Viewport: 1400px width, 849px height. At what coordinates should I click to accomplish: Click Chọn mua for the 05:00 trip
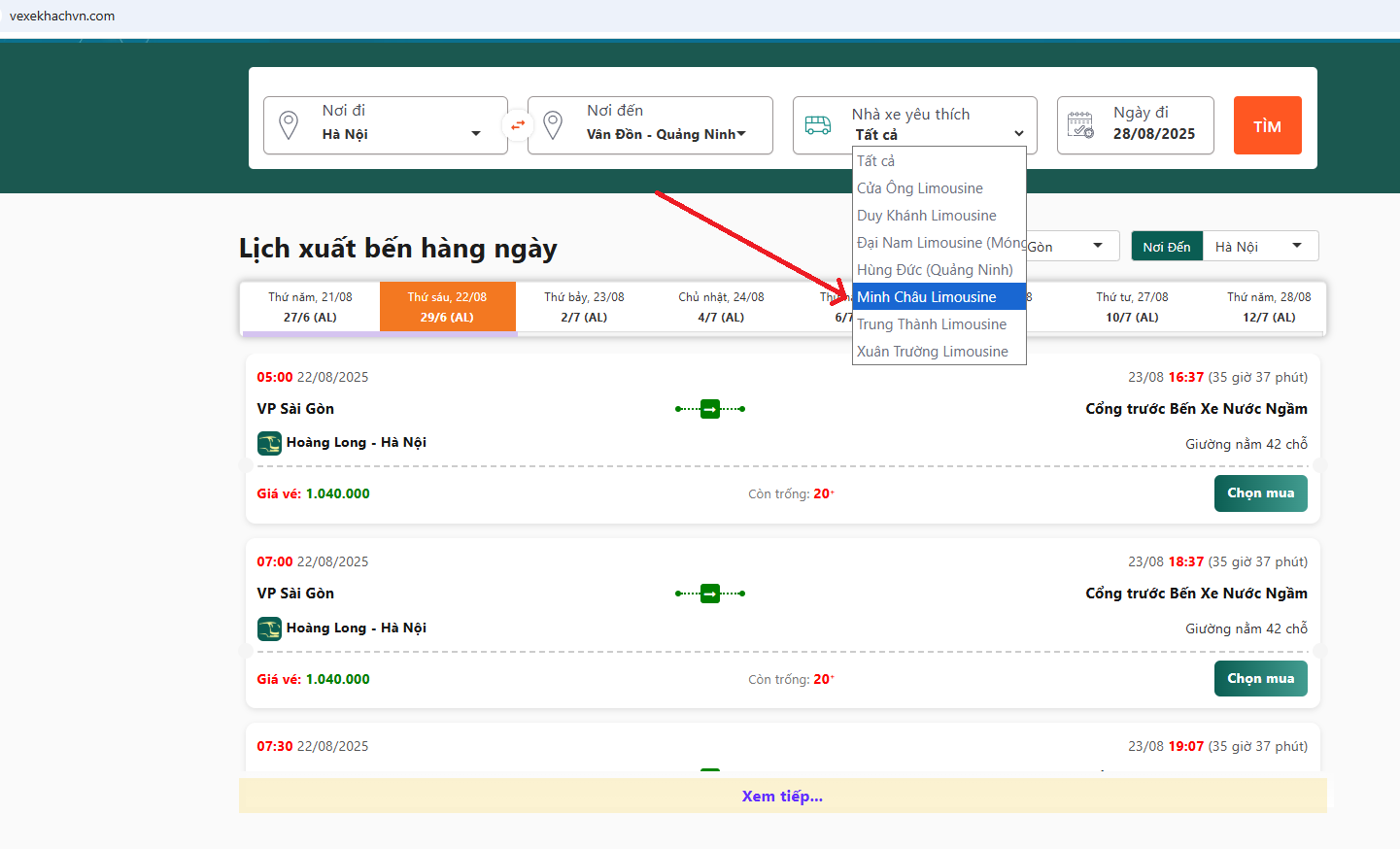click(x=1261, y=493)
